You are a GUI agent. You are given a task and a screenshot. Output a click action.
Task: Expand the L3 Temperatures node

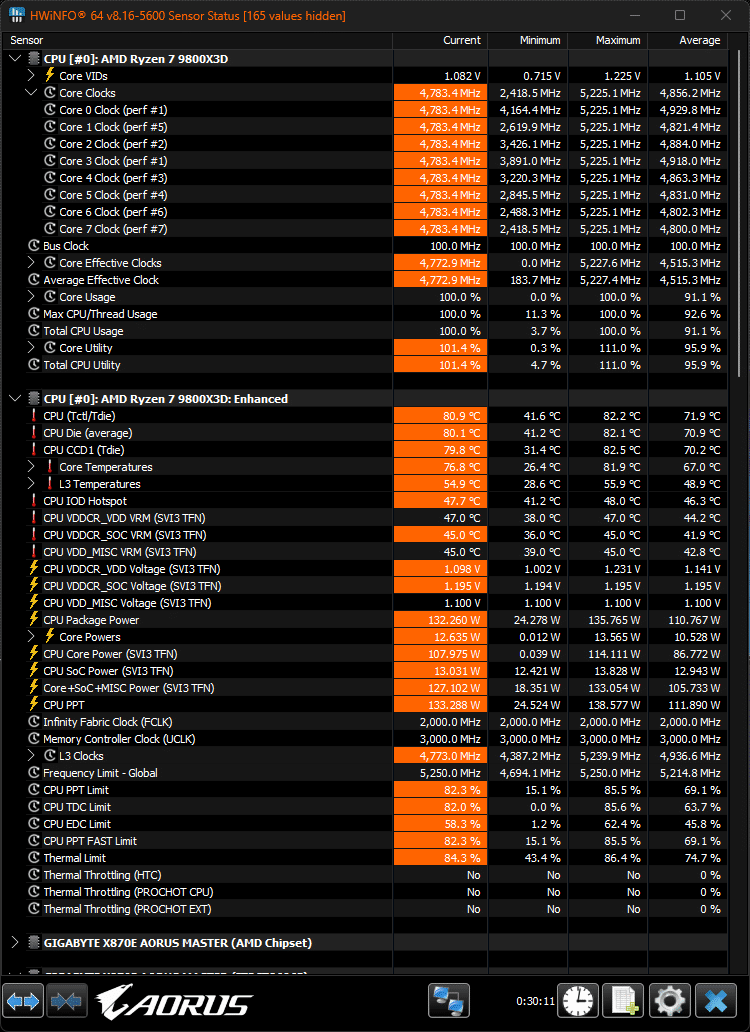[31, 484]
